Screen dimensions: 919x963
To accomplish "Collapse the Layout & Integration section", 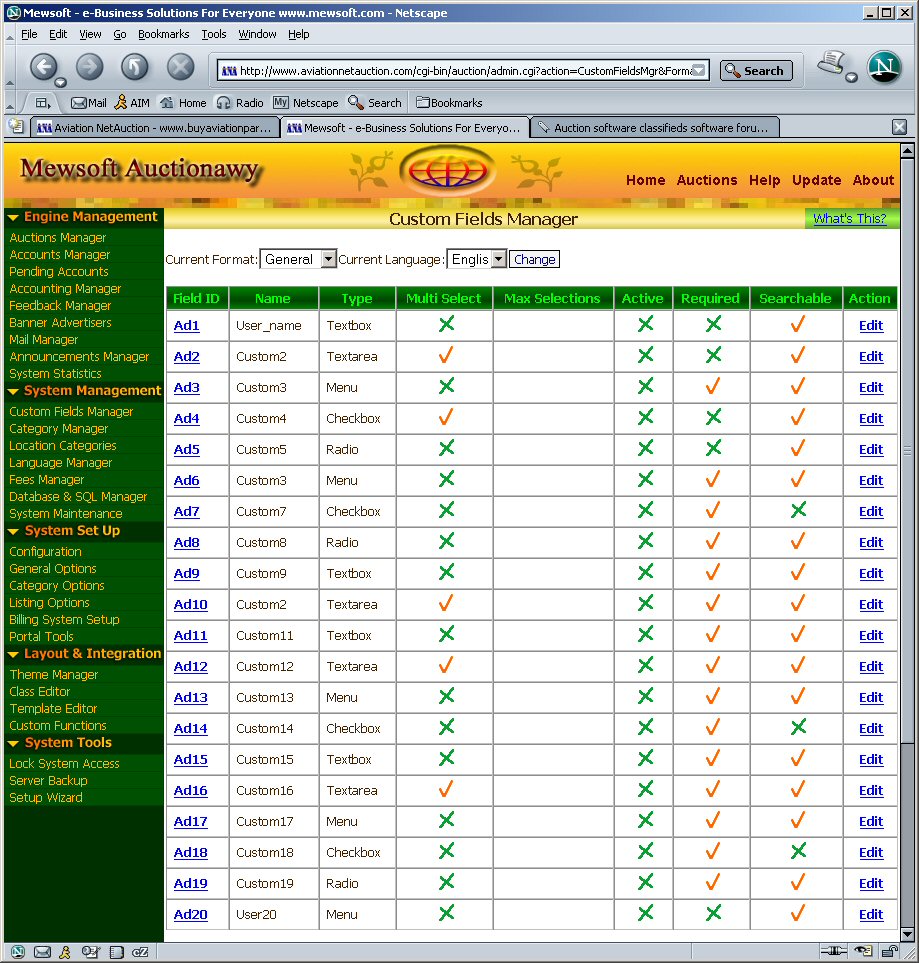I will pyautogui.click(x=13, y=655).
